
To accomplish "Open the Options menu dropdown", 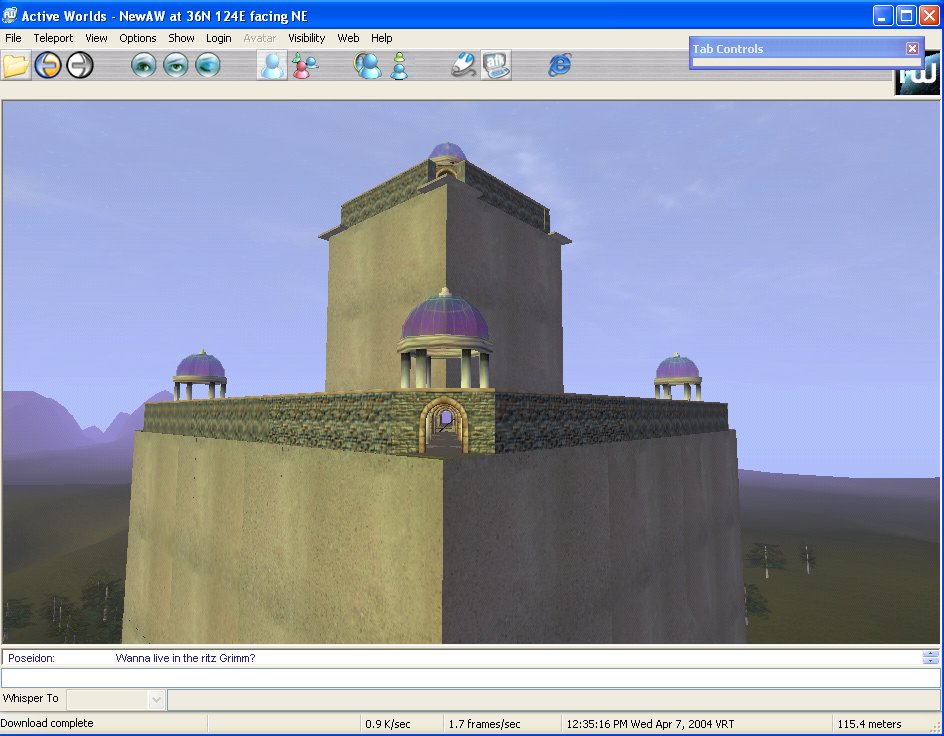I will pyautogui.click(x=138, y=38).
